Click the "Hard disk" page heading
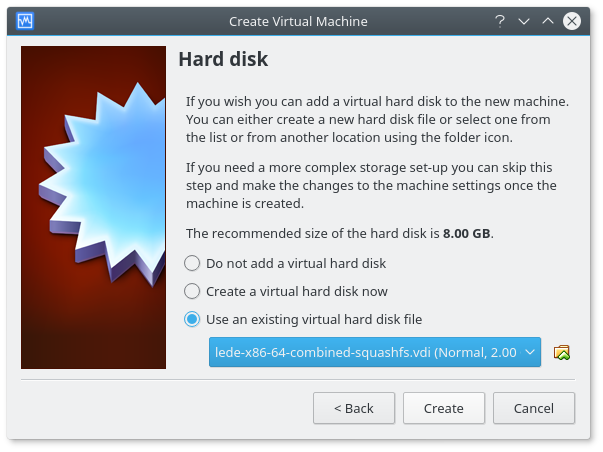The width and height of the screenshot is (603, 452). tap(223, 59)
